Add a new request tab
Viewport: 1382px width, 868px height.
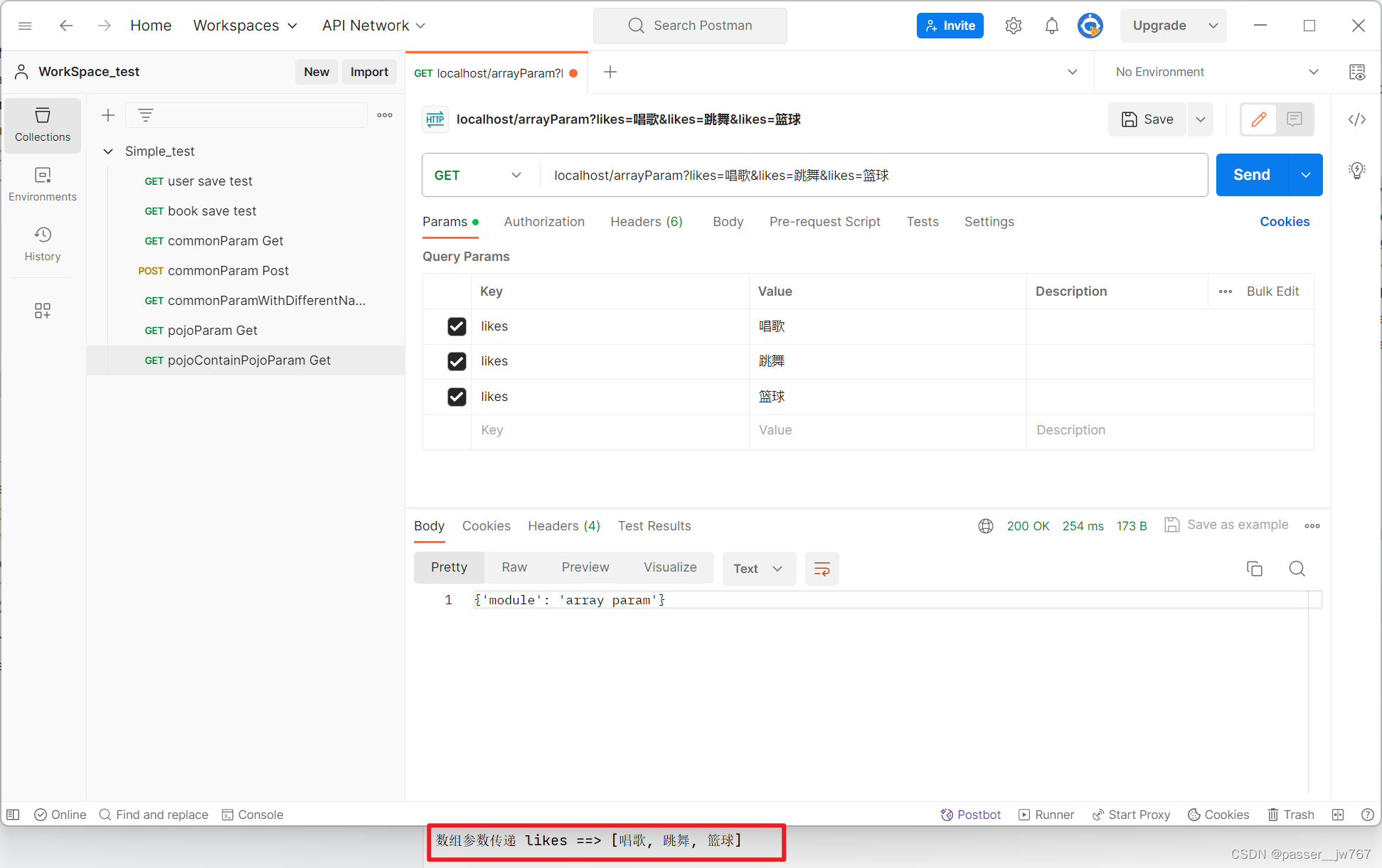610,72
